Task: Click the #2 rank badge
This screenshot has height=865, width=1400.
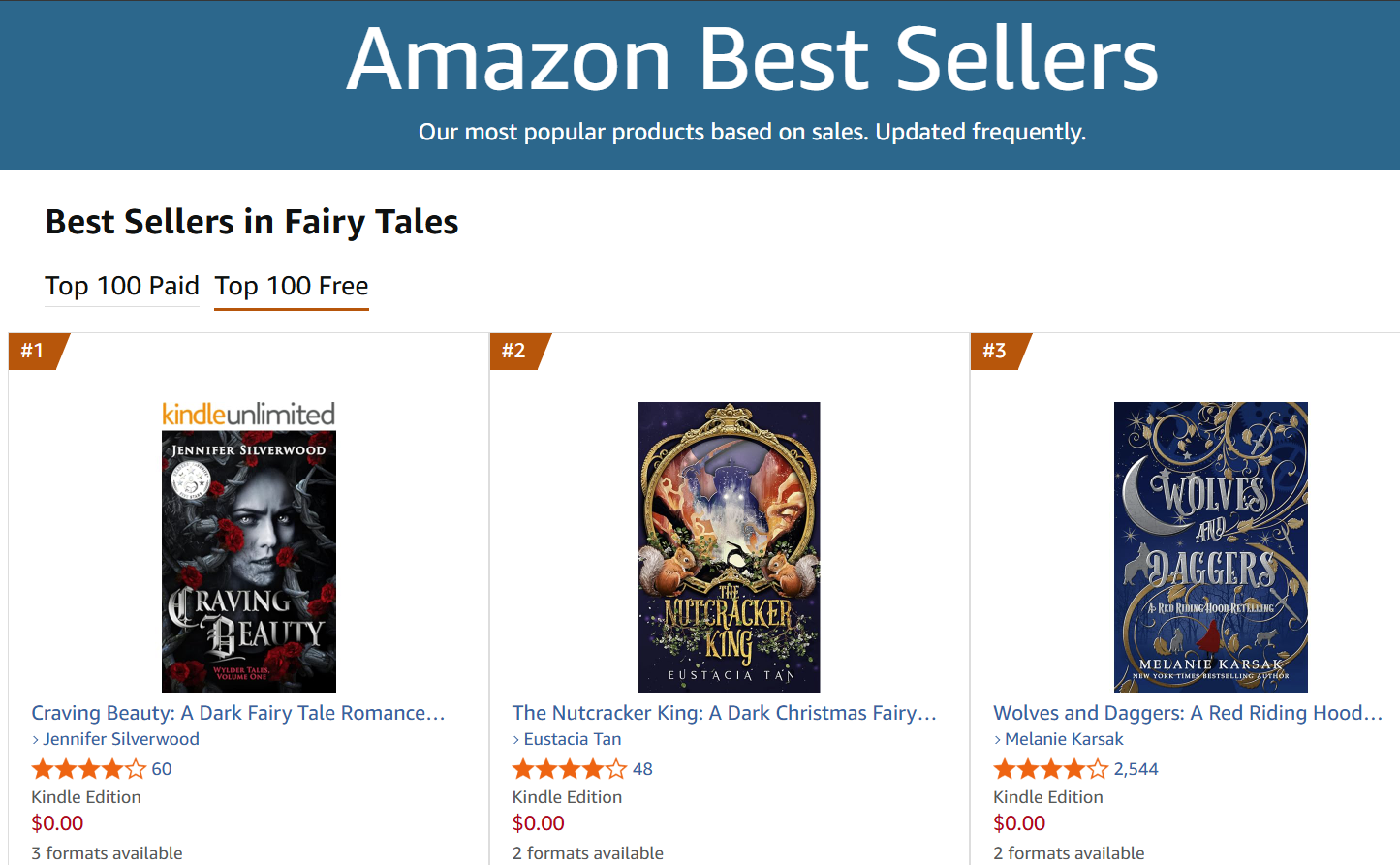Action: 514,351
